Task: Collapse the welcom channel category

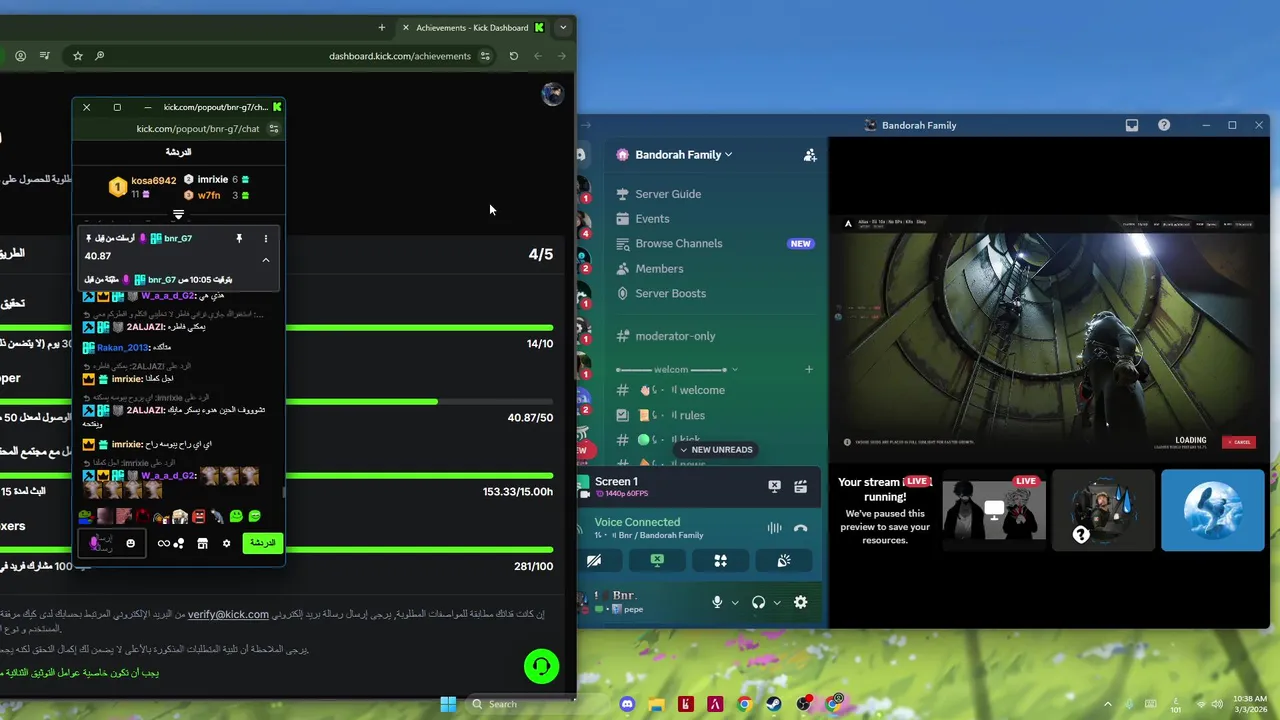Action: 678,369
